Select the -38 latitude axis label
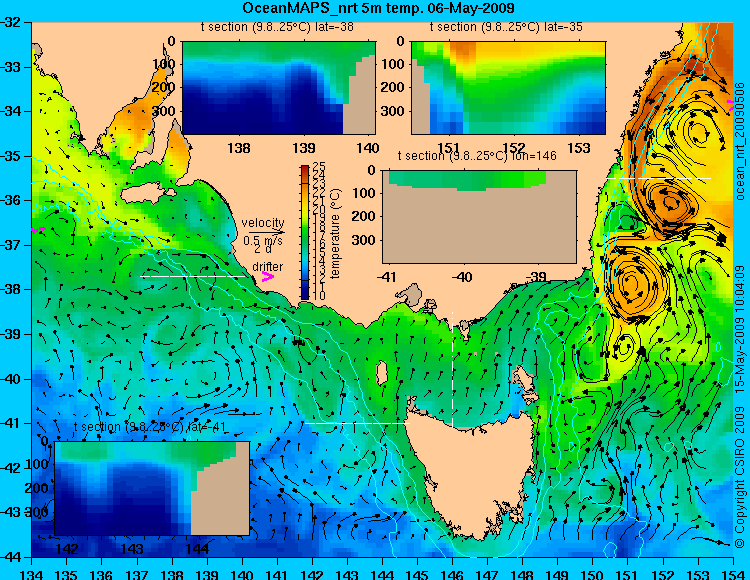This screenshot has height=580, width=750. (x=11, y=289)
